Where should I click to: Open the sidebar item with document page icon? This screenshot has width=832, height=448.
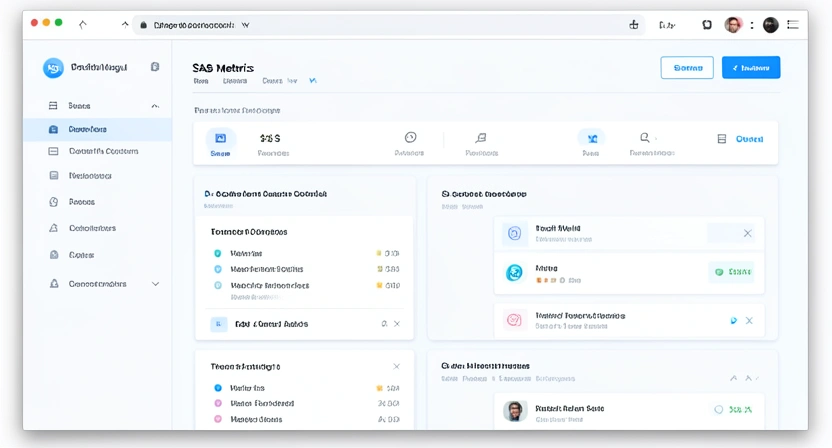[x=98, y=176]
